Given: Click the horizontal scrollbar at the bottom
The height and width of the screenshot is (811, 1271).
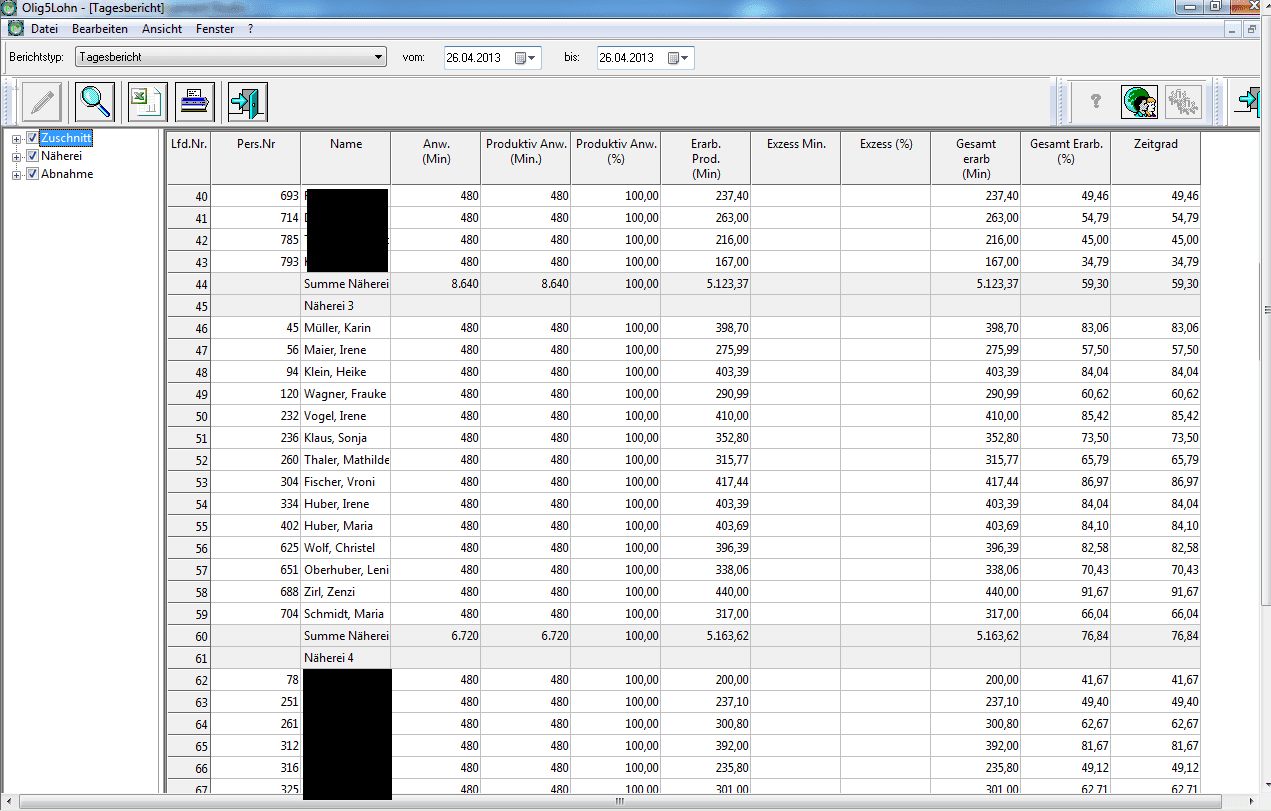Looking at the screenshot, I should click(x=619, y=802).
